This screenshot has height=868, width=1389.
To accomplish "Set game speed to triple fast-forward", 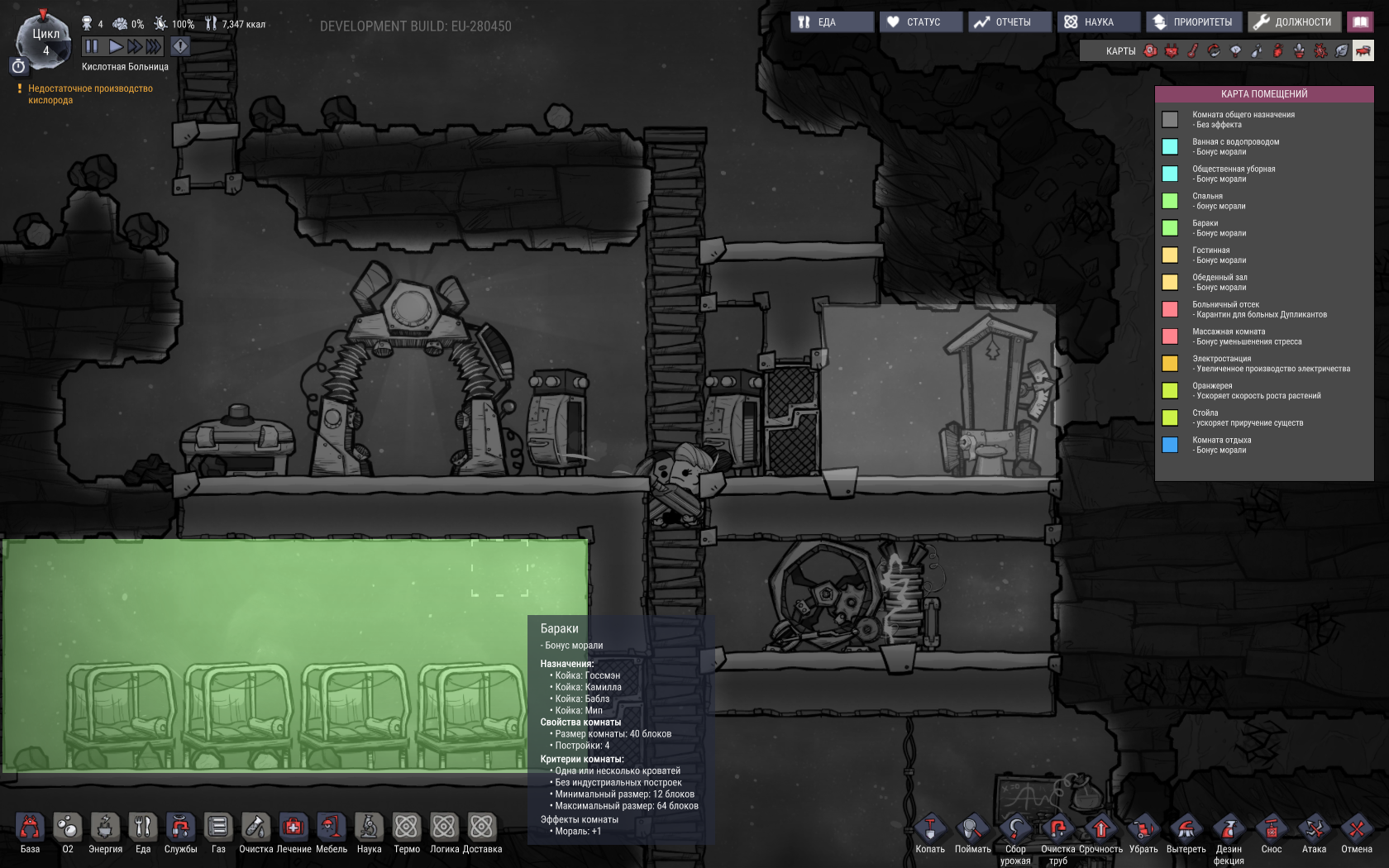I will tap(154, 46).
